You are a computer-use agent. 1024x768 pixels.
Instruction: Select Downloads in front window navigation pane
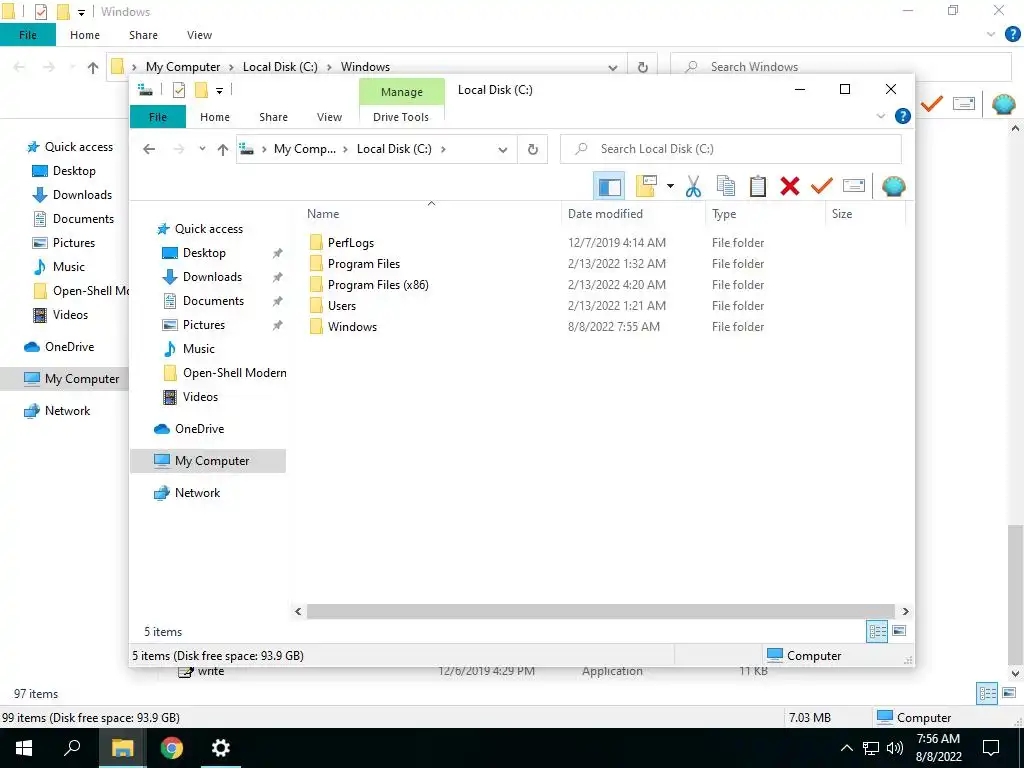coord(212,277)
